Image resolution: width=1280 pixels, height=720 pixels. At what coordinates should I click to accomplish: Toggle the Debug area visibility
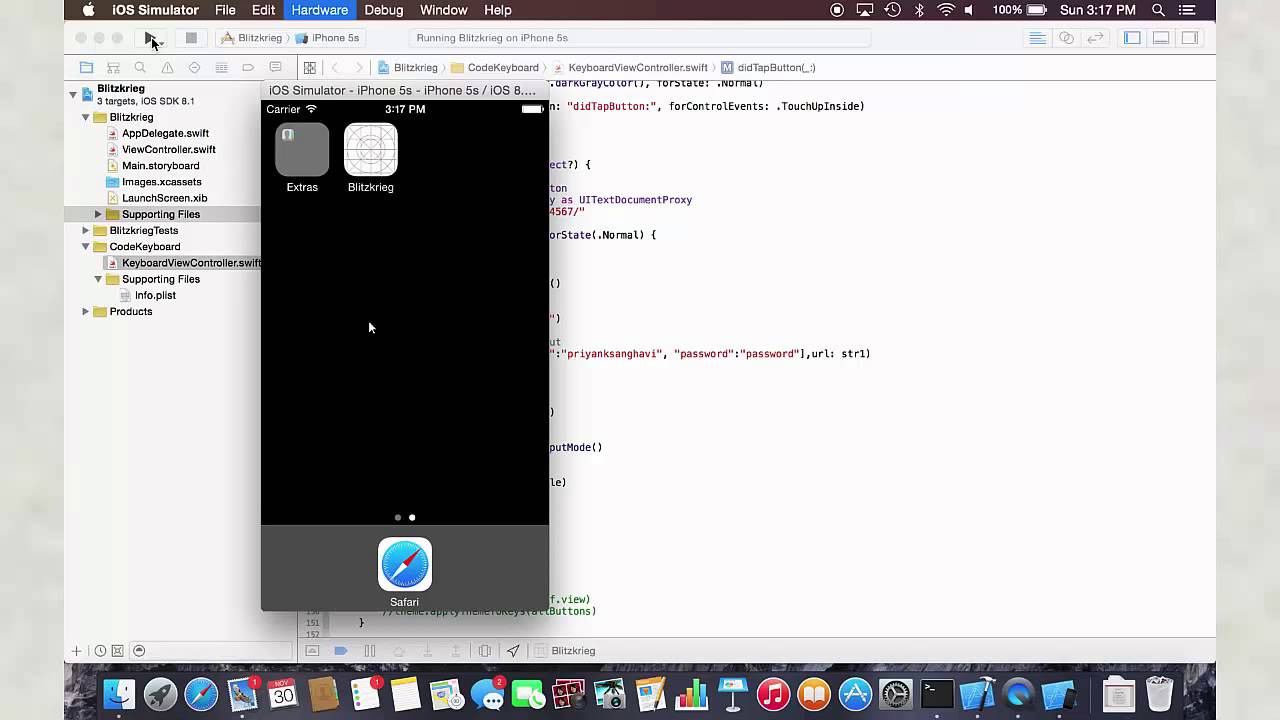(x=1161, y=38)
